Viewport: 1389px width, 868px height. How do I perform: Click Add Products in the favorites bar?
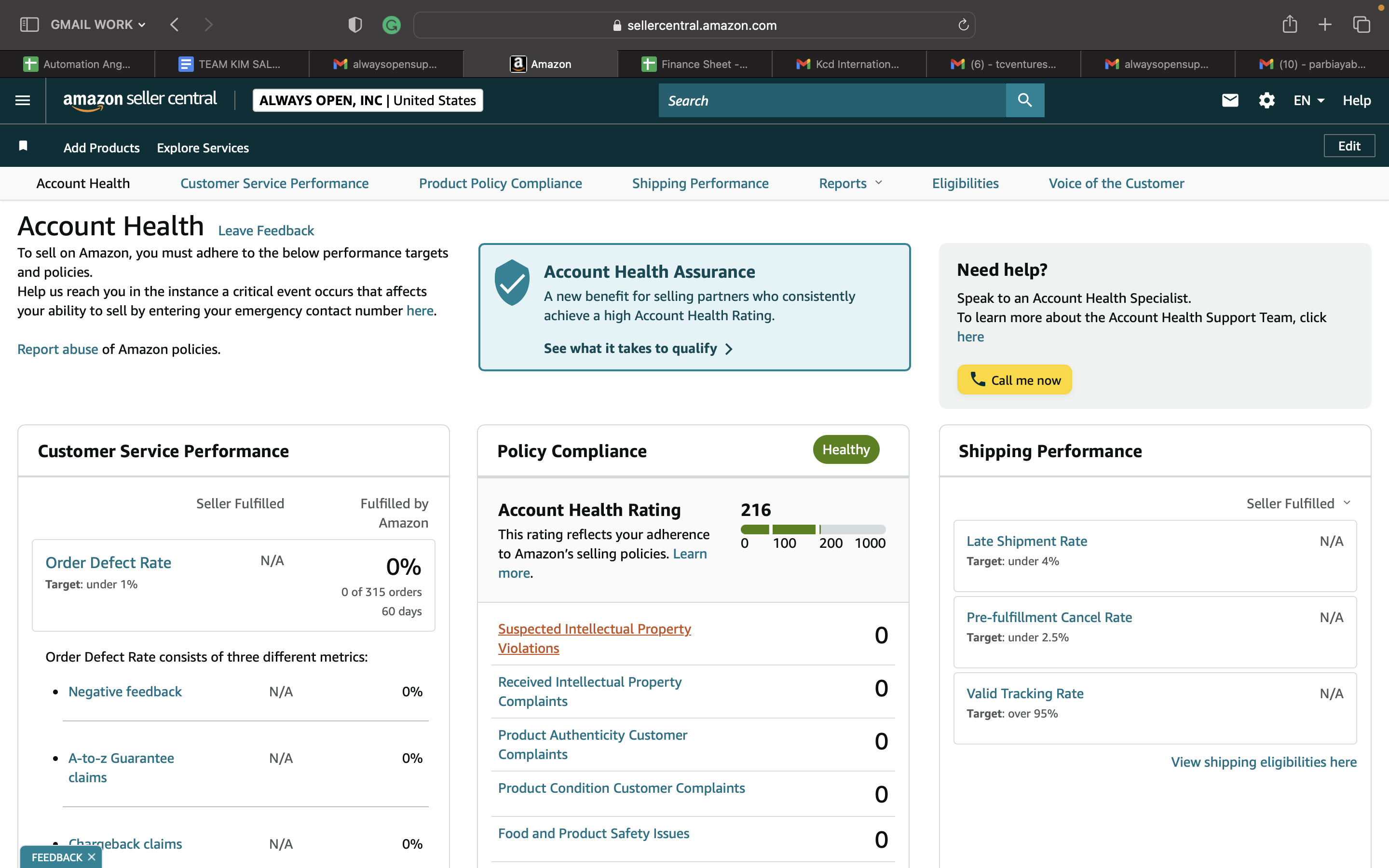pyautogui.click(x=102, y=148)
